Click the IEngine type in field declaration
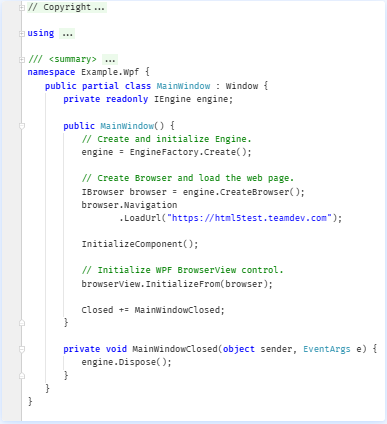Viewport: 387px width, 424px height. coord(172,99)
